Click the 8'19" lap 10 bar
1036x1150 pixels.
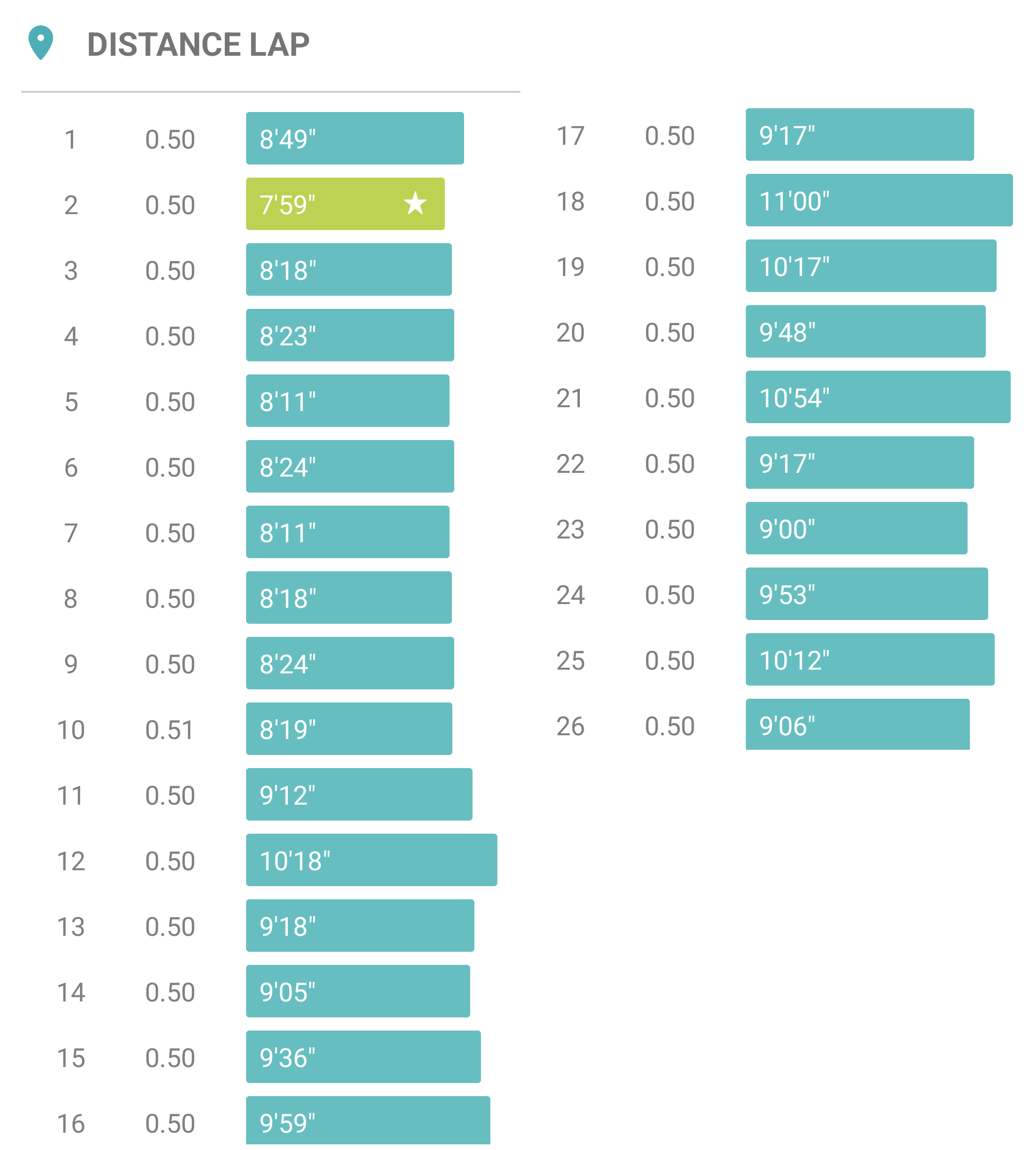[349, 728]
